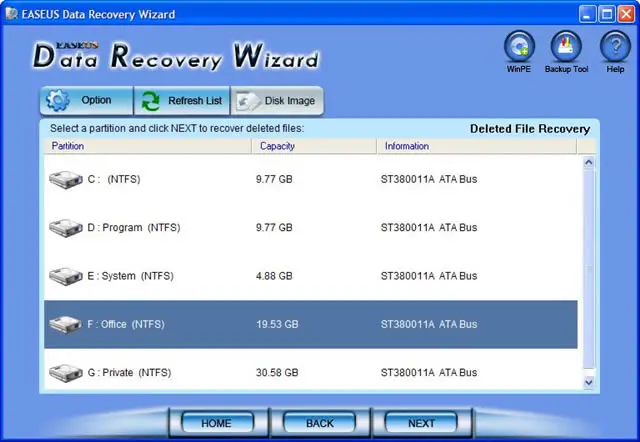Maximize the Data Recovery Wizard window
Screen dimensions: 640x442
click(x=607, y=14)
